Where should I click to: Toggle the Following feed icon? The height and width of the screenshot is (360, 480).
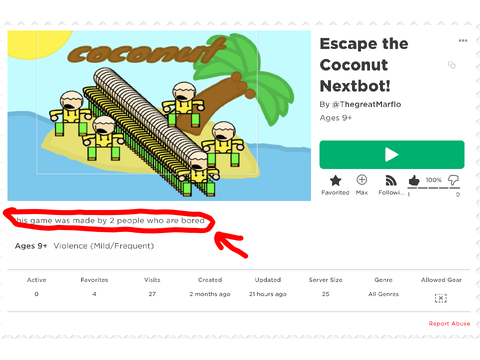point(391,180)
